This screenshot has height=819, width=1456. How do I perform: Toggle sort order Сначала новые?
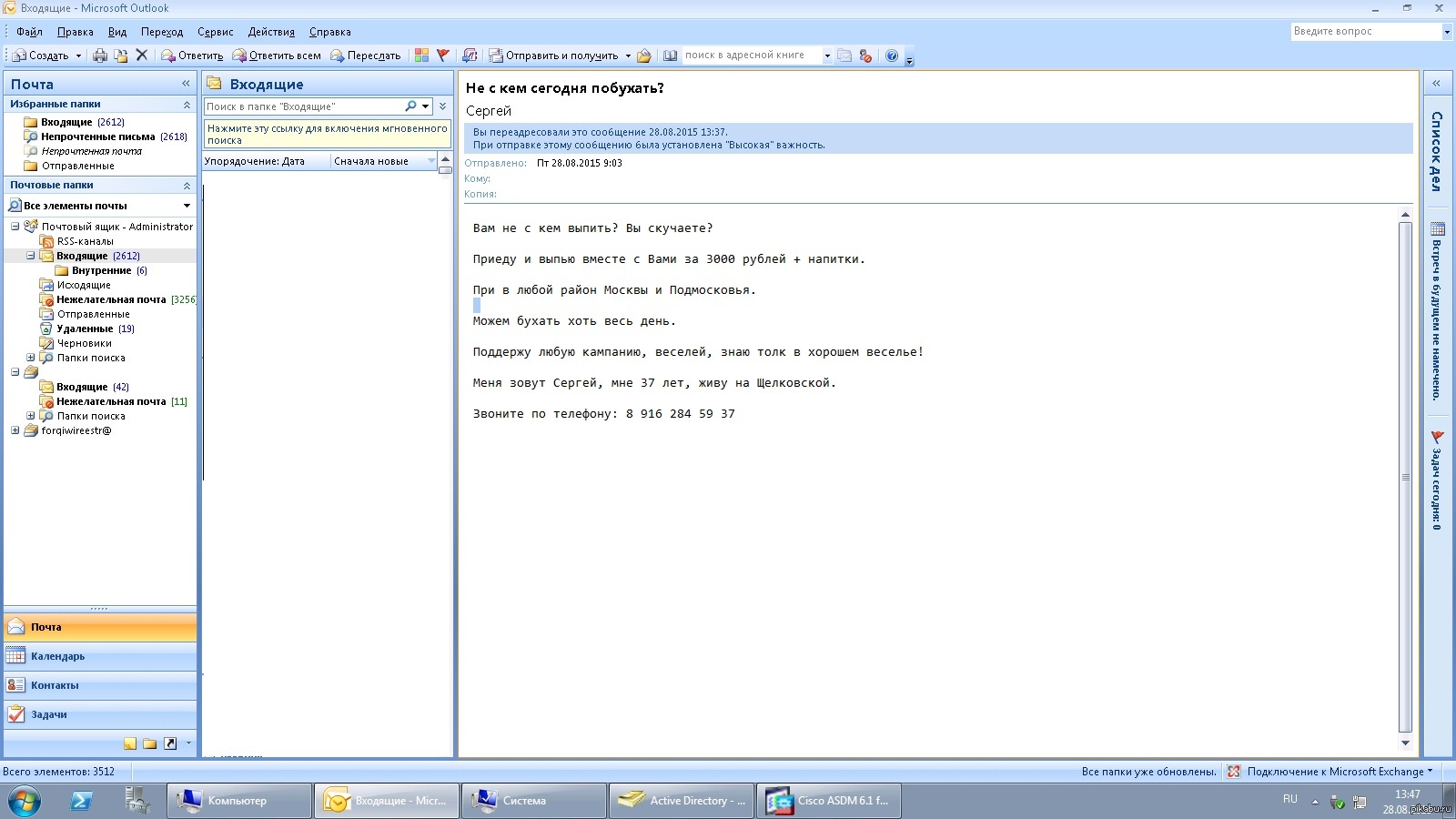tap(380, 161)
